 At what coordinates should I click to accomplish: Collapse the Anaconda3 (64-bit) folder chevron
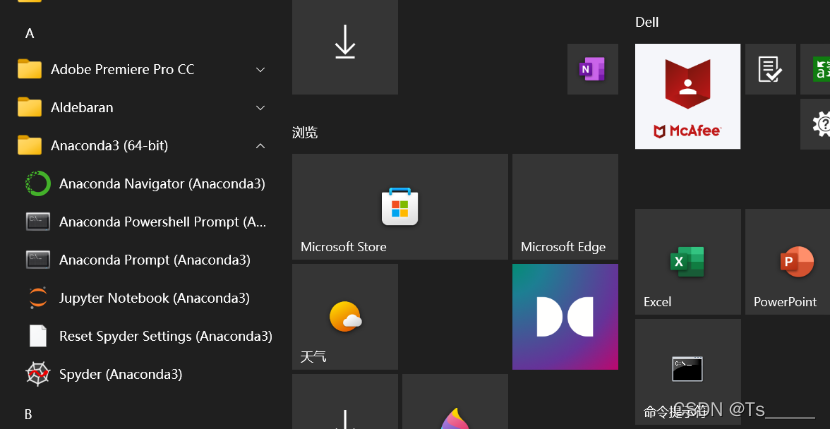coord(260,146)
